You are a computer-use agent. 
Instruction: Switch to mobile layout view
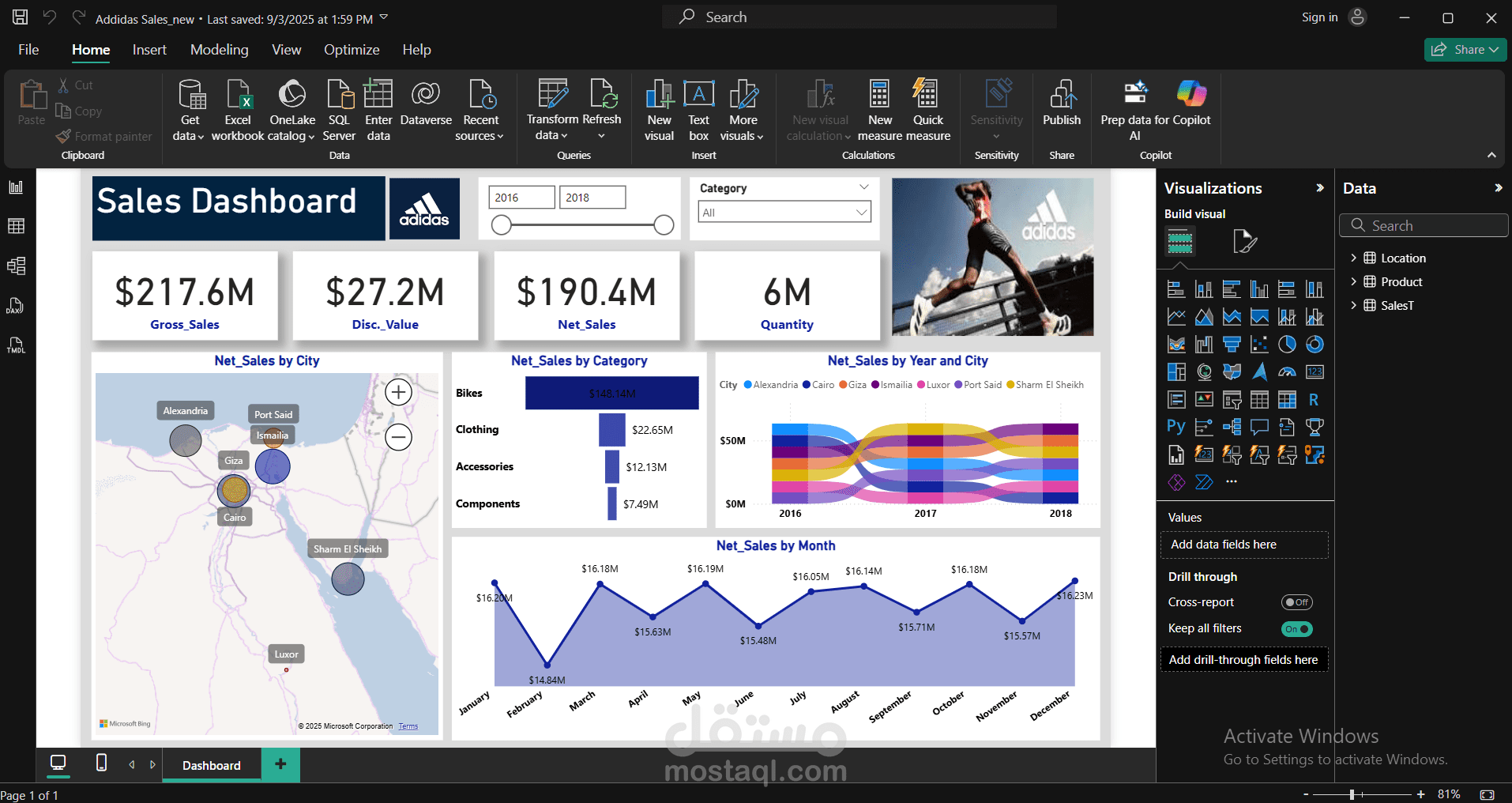(101, 763)
